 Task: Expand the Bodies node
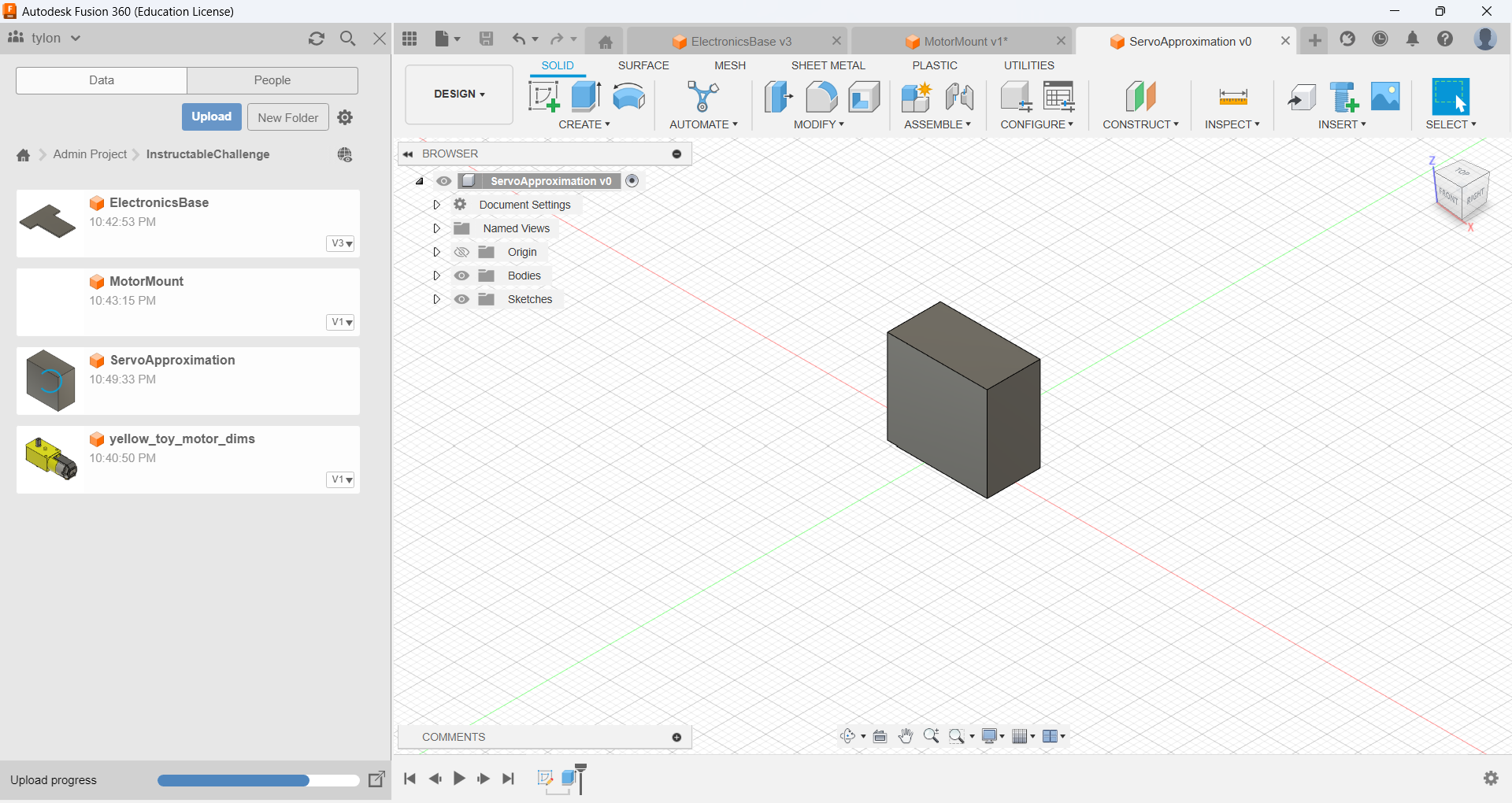point(436,276)
